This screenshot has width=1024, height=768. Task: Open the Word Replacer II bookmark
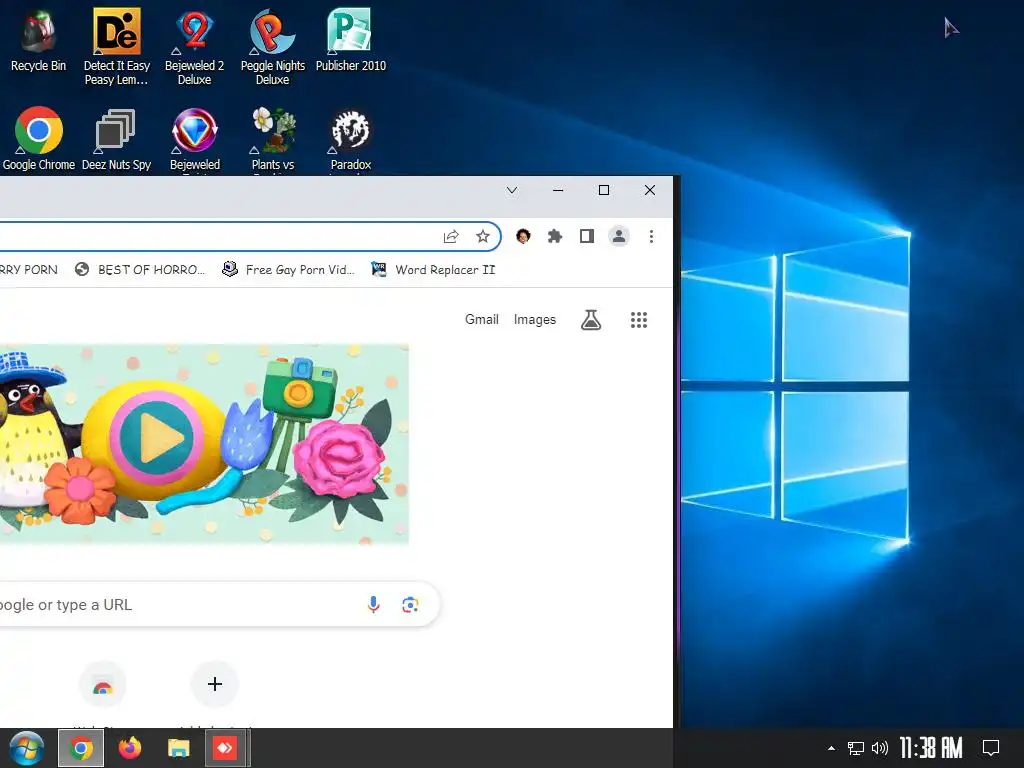(x=434, y=270)
